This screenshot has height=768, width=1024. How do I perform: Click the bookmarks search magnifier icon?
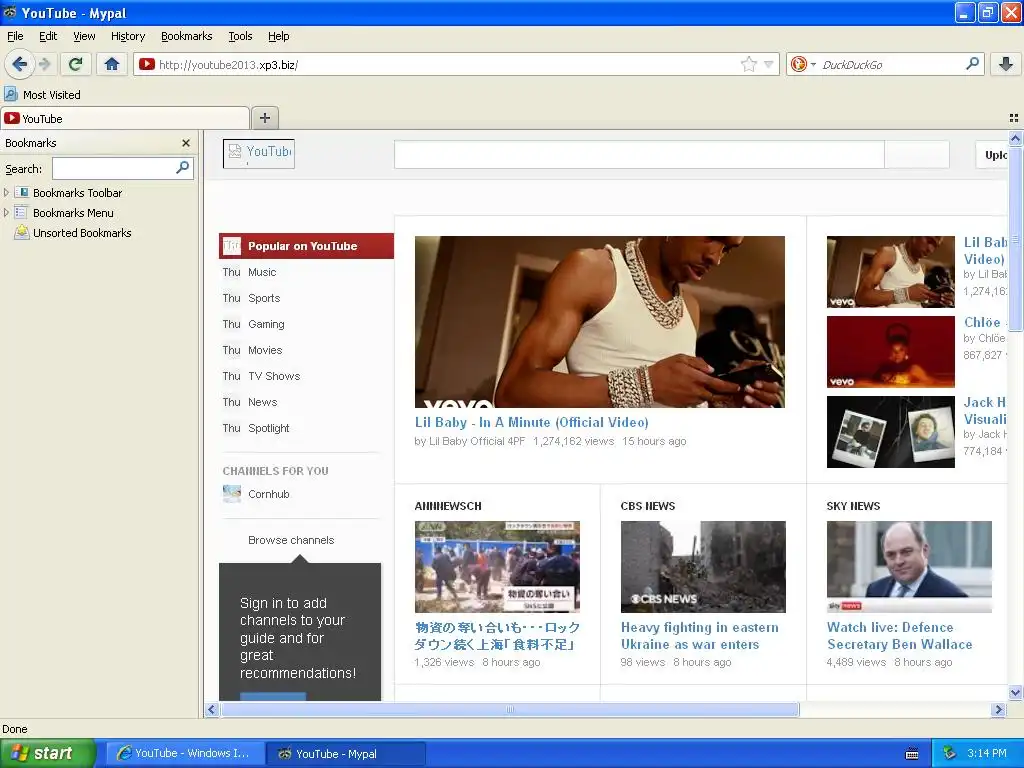pos(183,168)
